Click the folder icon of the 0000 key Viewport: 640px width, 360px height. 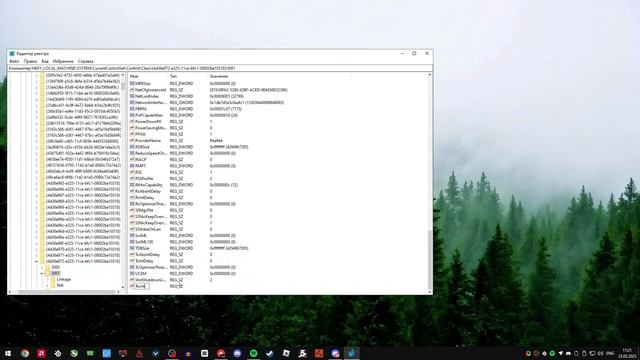(48, 267)
